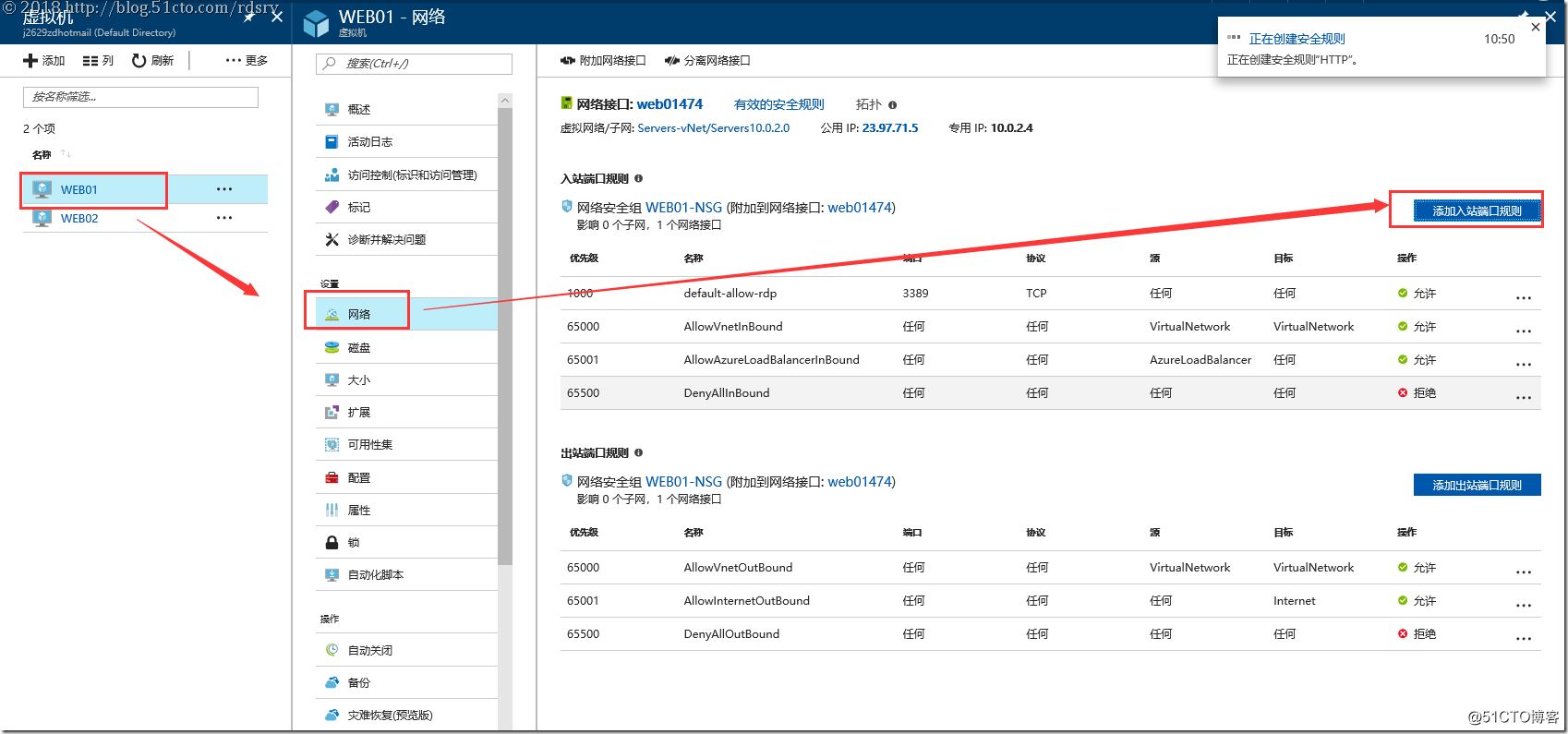This screenshot has height=734, width=1568.
Task: Open context menu for WEB01 VM row
Action: 224,189
